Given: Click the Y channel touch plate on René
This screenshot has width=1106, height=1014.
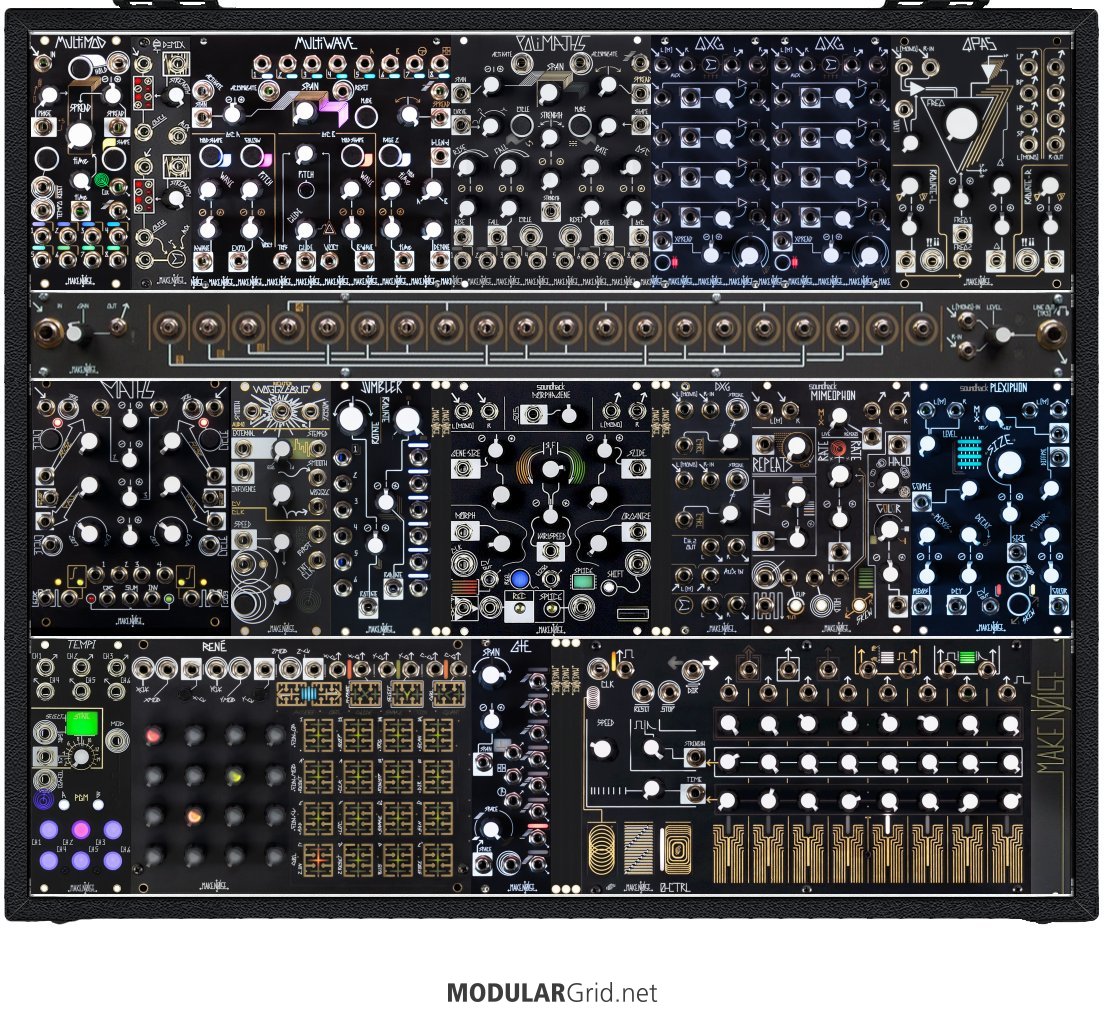Looking at the screenshot, I should click(x=406, y=694).
